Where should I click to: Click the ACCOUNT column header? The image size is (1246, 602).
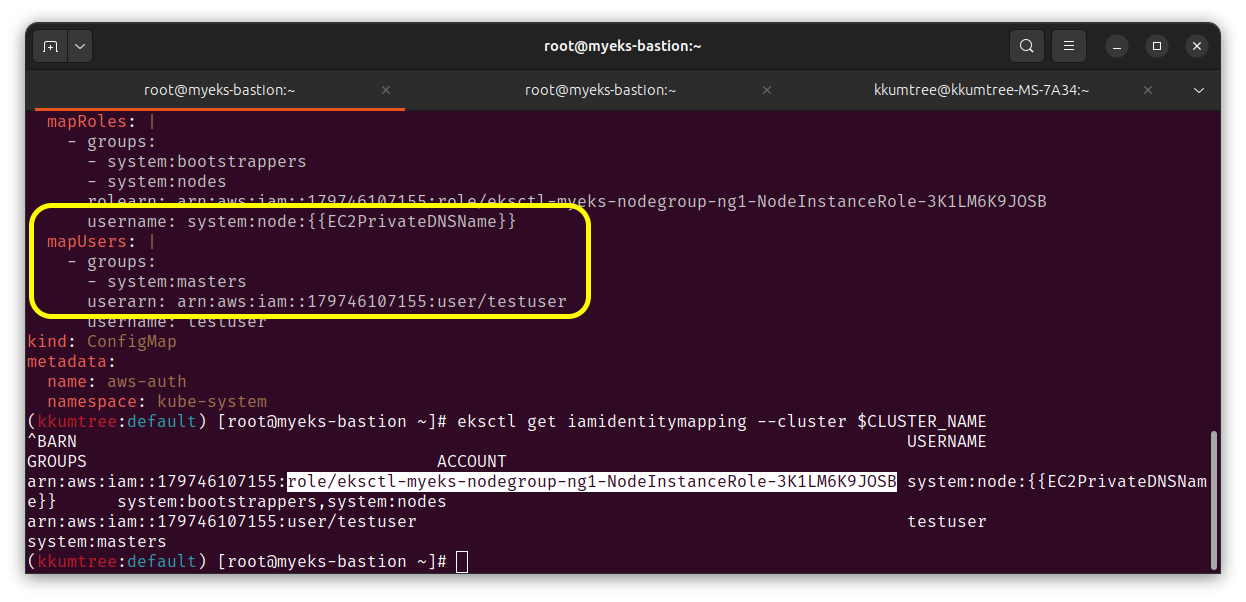point(472,461)
